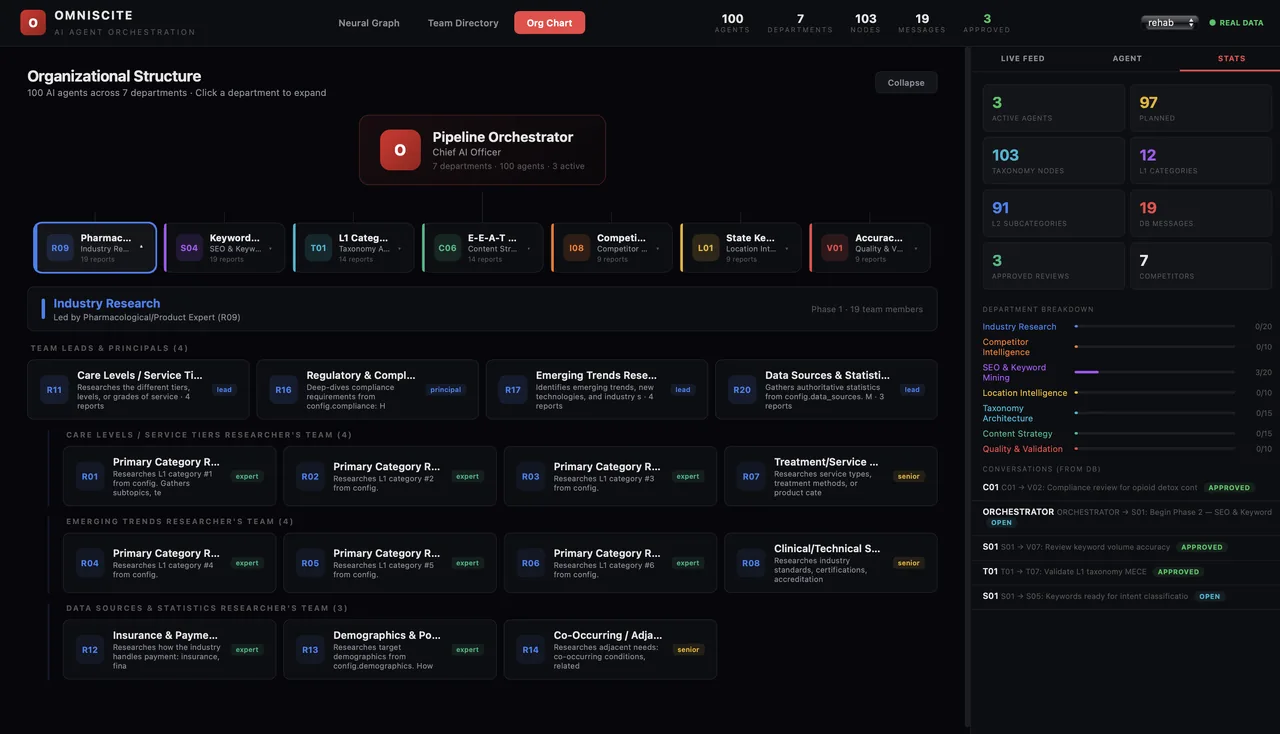This screenshot has width=1280, height=734.
Task: Click the R17 agent badge
Action: pyautogui.click(x=513, y=390)
